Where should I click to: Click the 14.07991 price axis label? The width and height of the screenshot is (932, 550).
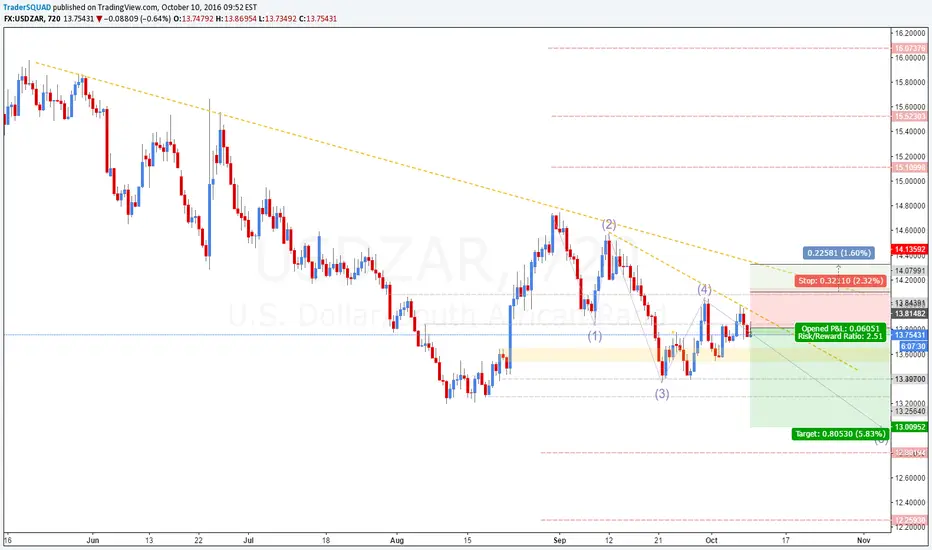click(909, 271)
